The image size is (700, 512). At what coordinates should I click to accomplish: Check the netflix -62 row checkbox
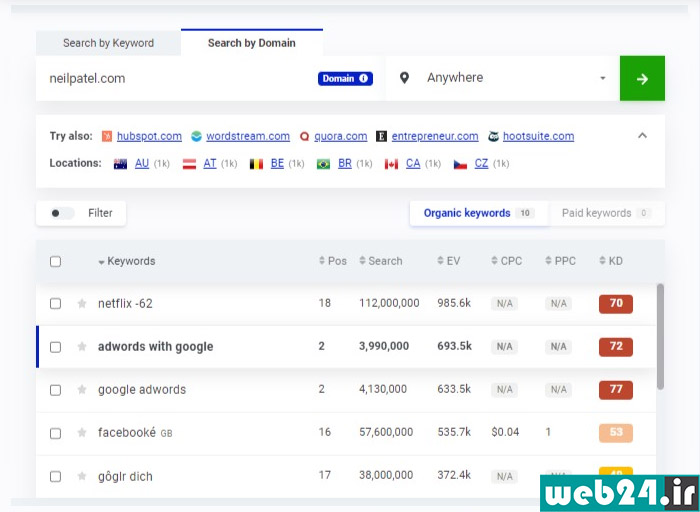coord(55,304)
